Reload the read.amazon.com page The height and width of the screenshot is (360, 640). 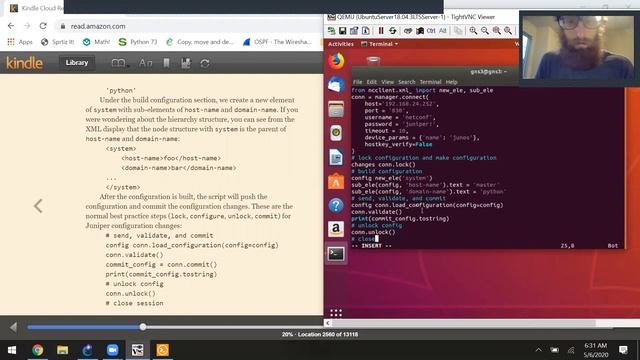pyautogui.click(x=43, y=26)
